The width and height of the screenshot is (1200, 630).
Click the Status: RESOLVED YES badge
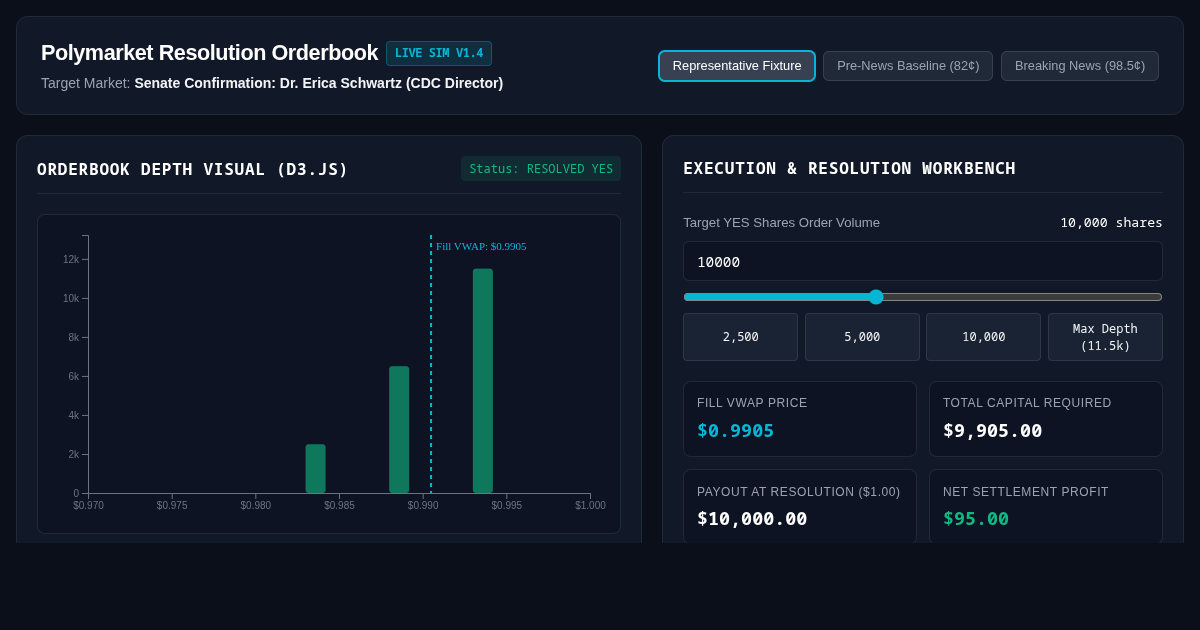tap(541, 169)
